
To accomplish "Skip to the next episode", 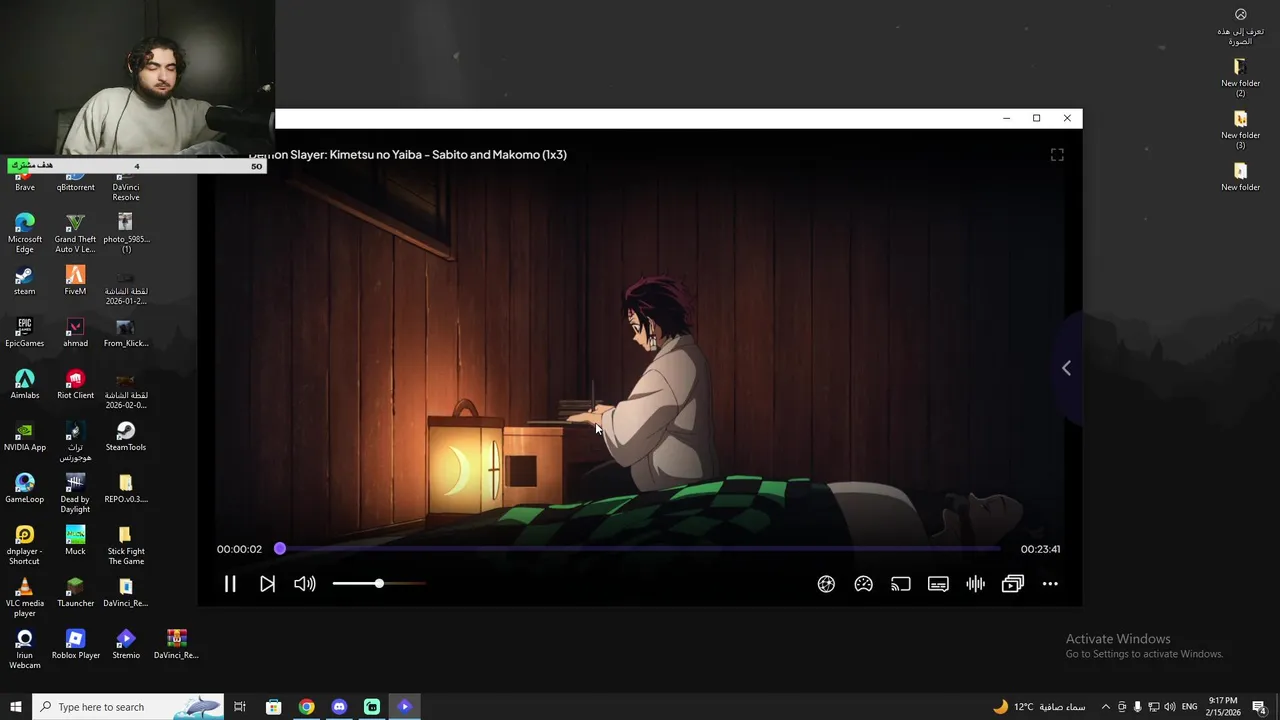I will coord(267,584).
